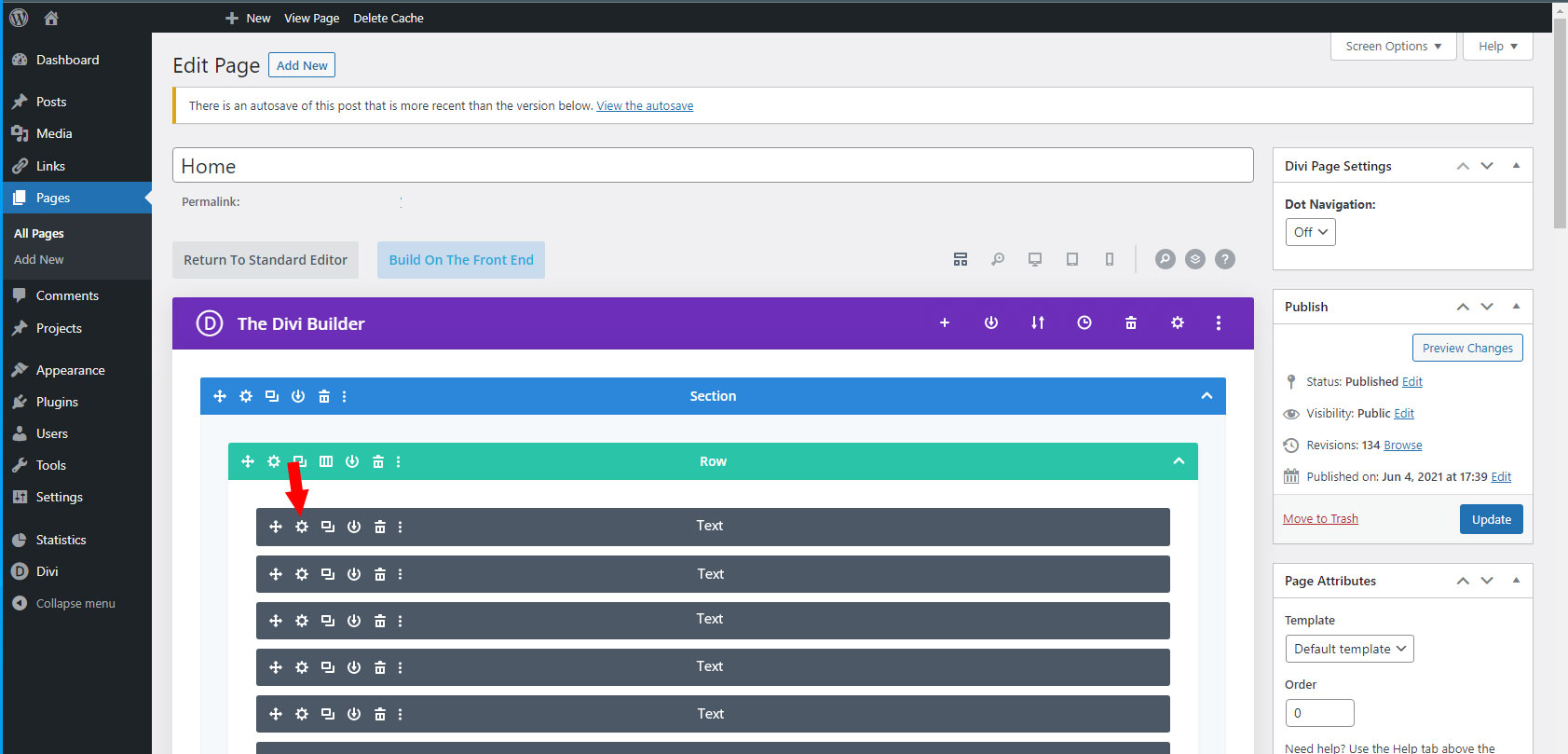Collapse the Section with its chevron

(1207, 396)
